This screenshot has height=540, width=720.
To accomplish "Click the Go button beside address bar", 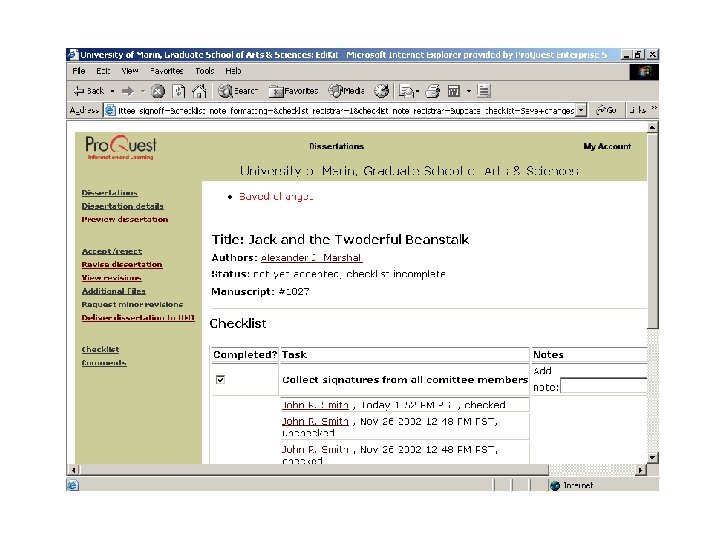I will click(606, 110).
